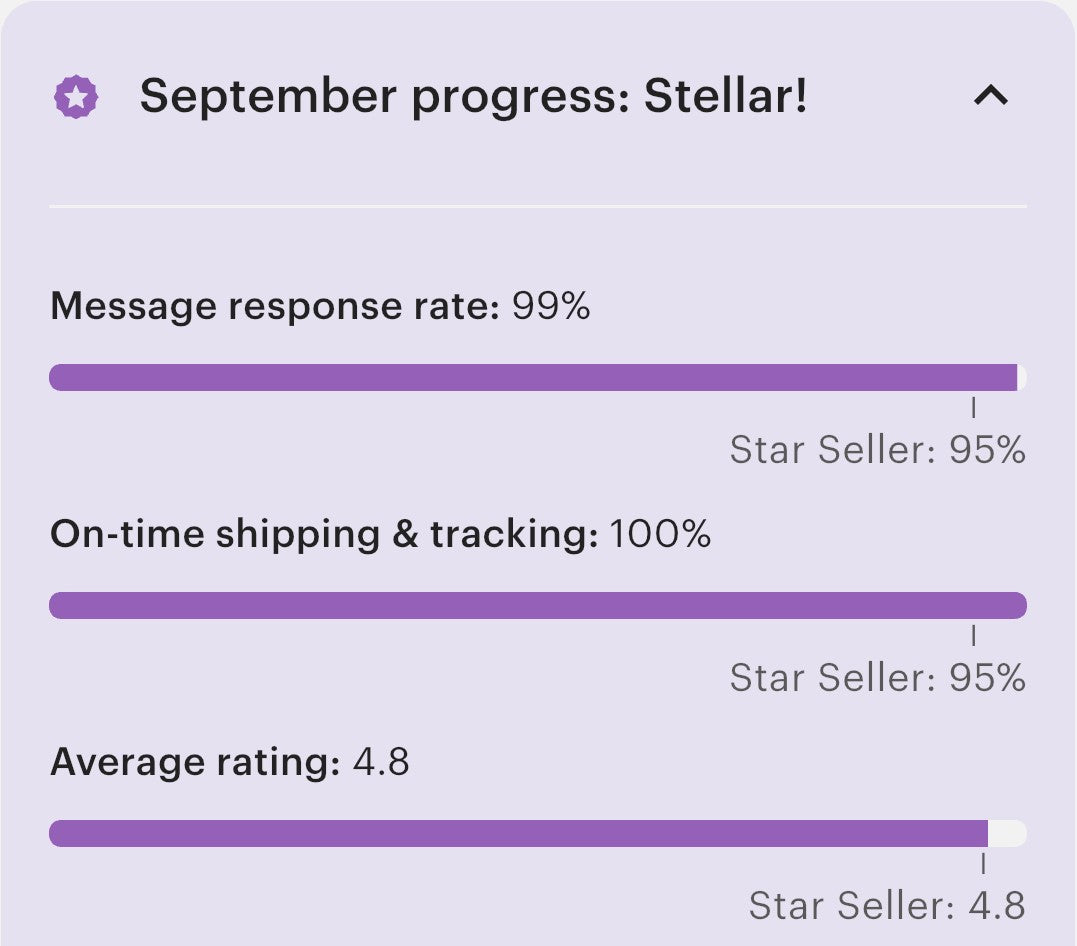Click the tick marker under shipping bar
The width and height of the screenshot is (1077, 946).
point(973,635)
